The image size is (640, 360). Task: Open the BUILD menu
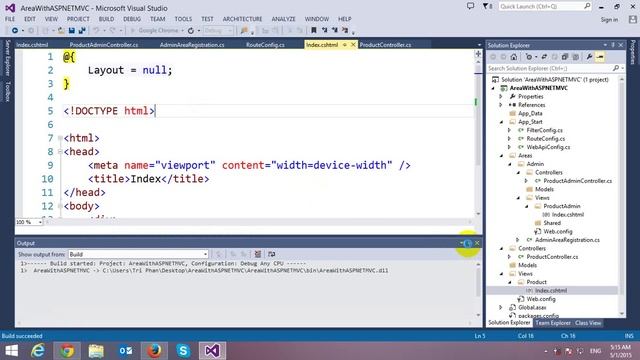click(x=107, y=19)
